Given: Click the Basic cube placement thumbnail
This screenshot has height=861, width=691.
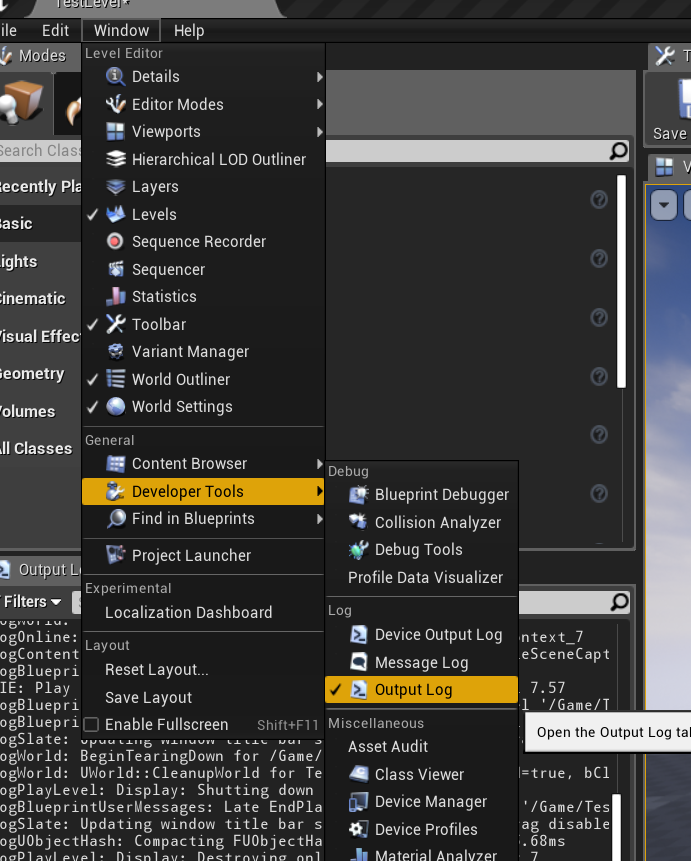Looking at the screenshot, I should [x=22, y=102].
